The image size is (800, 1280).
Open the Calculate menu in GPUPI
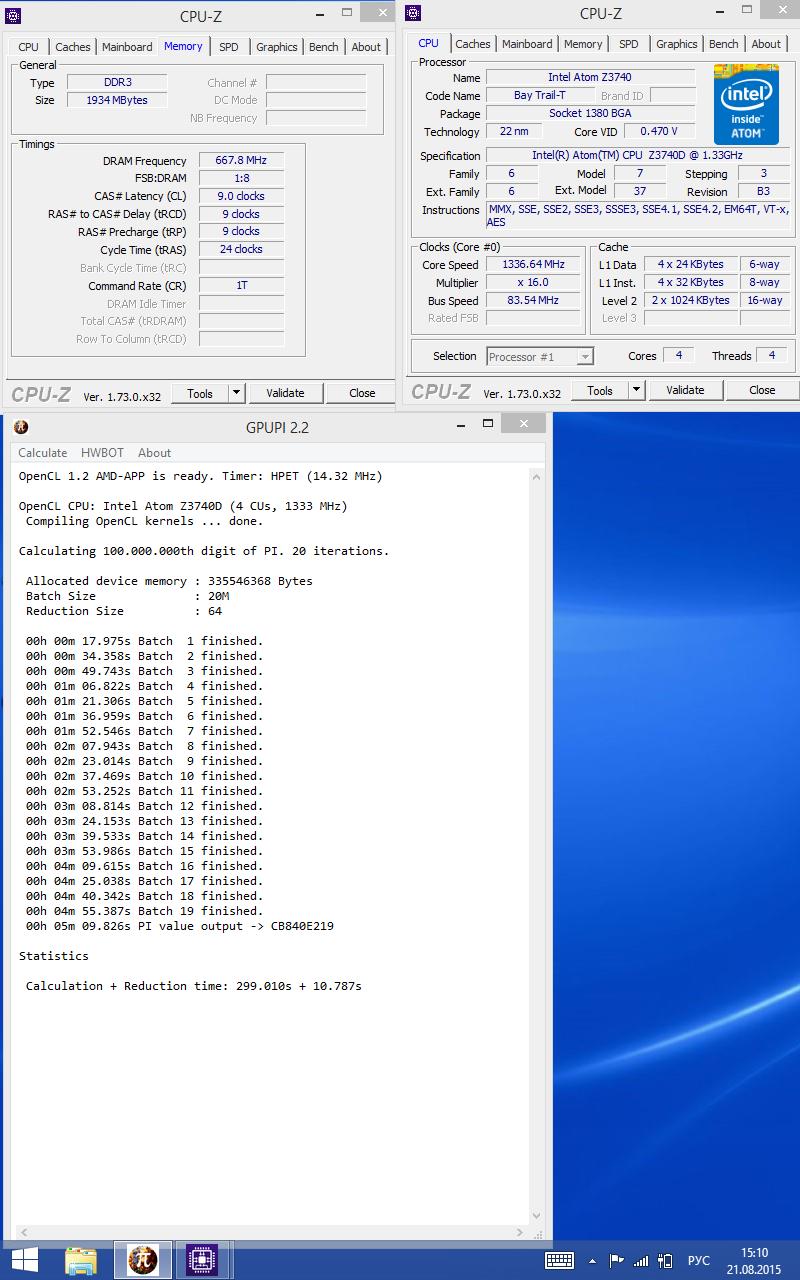click(43, 453)
